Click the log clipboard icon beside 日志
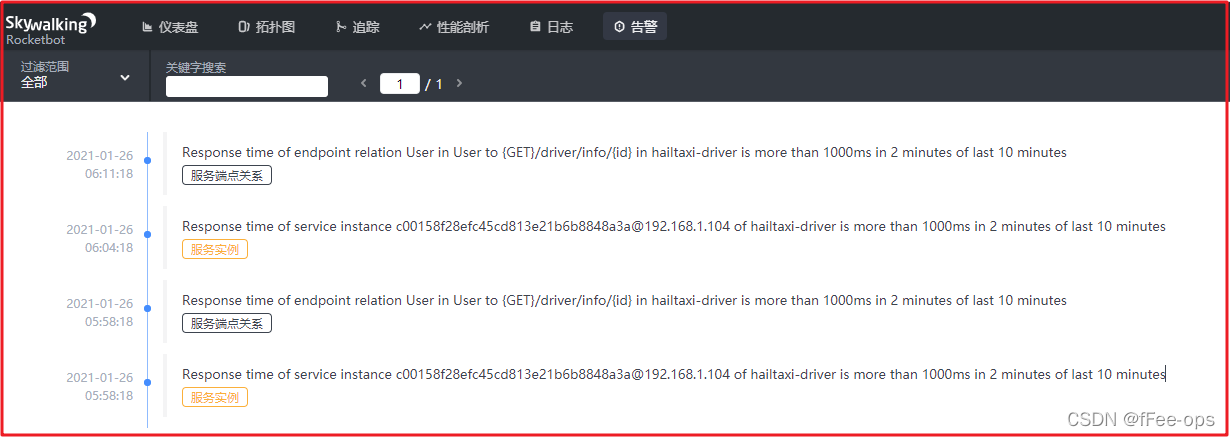The height and width of the screenshot is (439, 1230). (x=535, y=27)
